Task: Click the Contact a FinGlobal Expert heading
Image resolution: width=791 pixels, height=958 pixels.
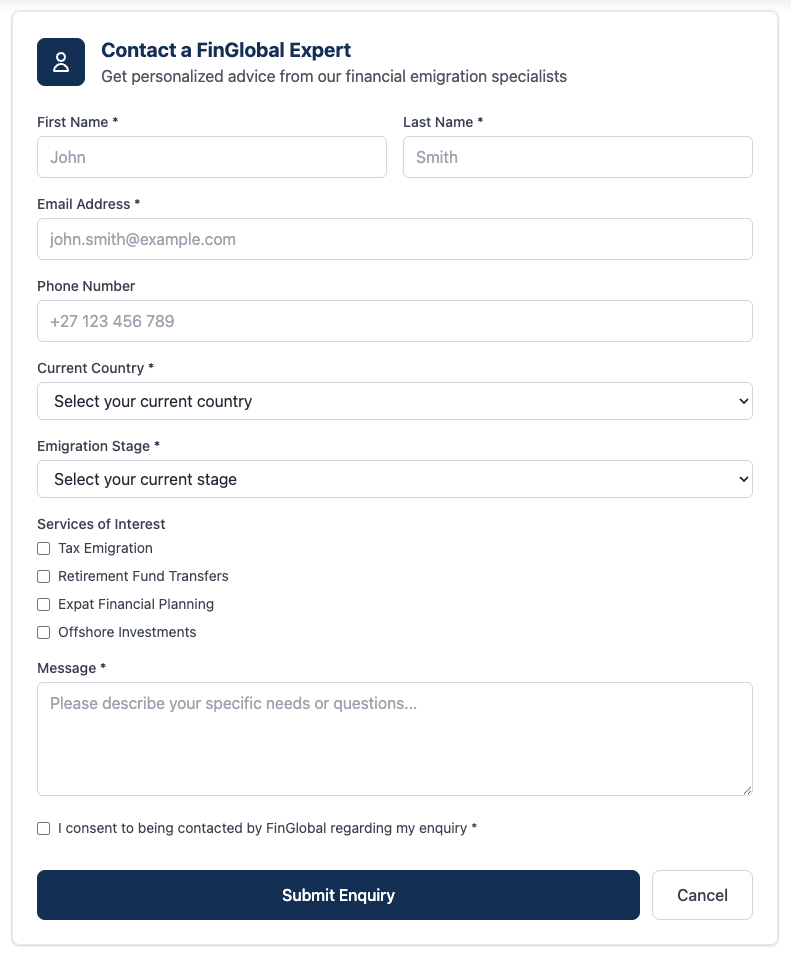Action: (225, 50)
